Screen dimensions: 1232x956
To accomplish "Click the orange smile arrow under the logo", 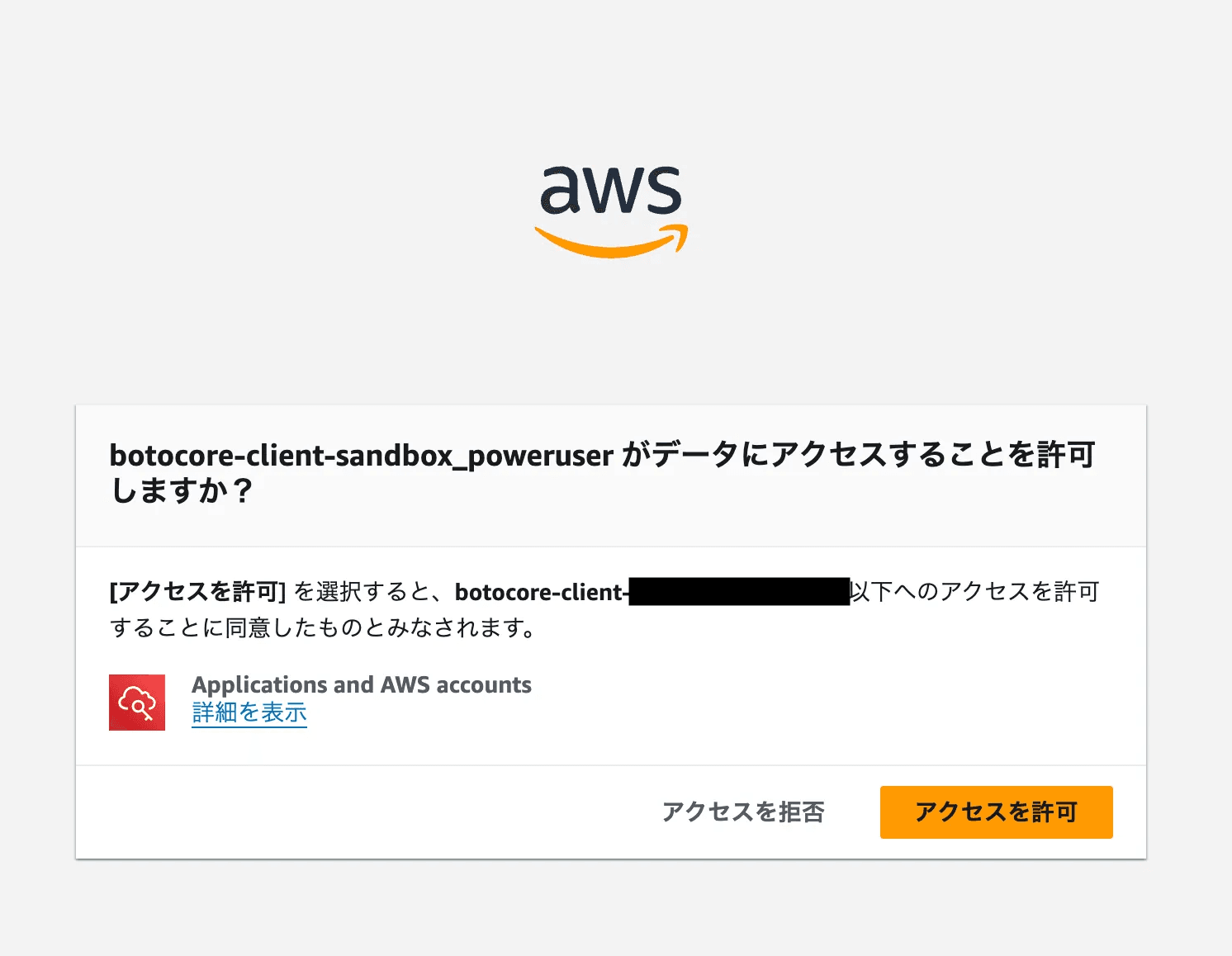I will (611, 243).
